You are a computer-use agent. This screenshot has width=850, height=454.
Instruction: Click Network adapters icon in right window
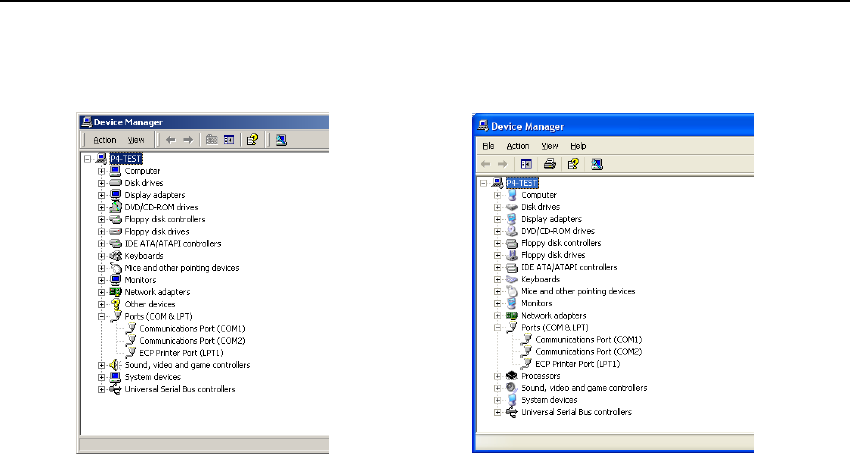click(x=511, y=316)
